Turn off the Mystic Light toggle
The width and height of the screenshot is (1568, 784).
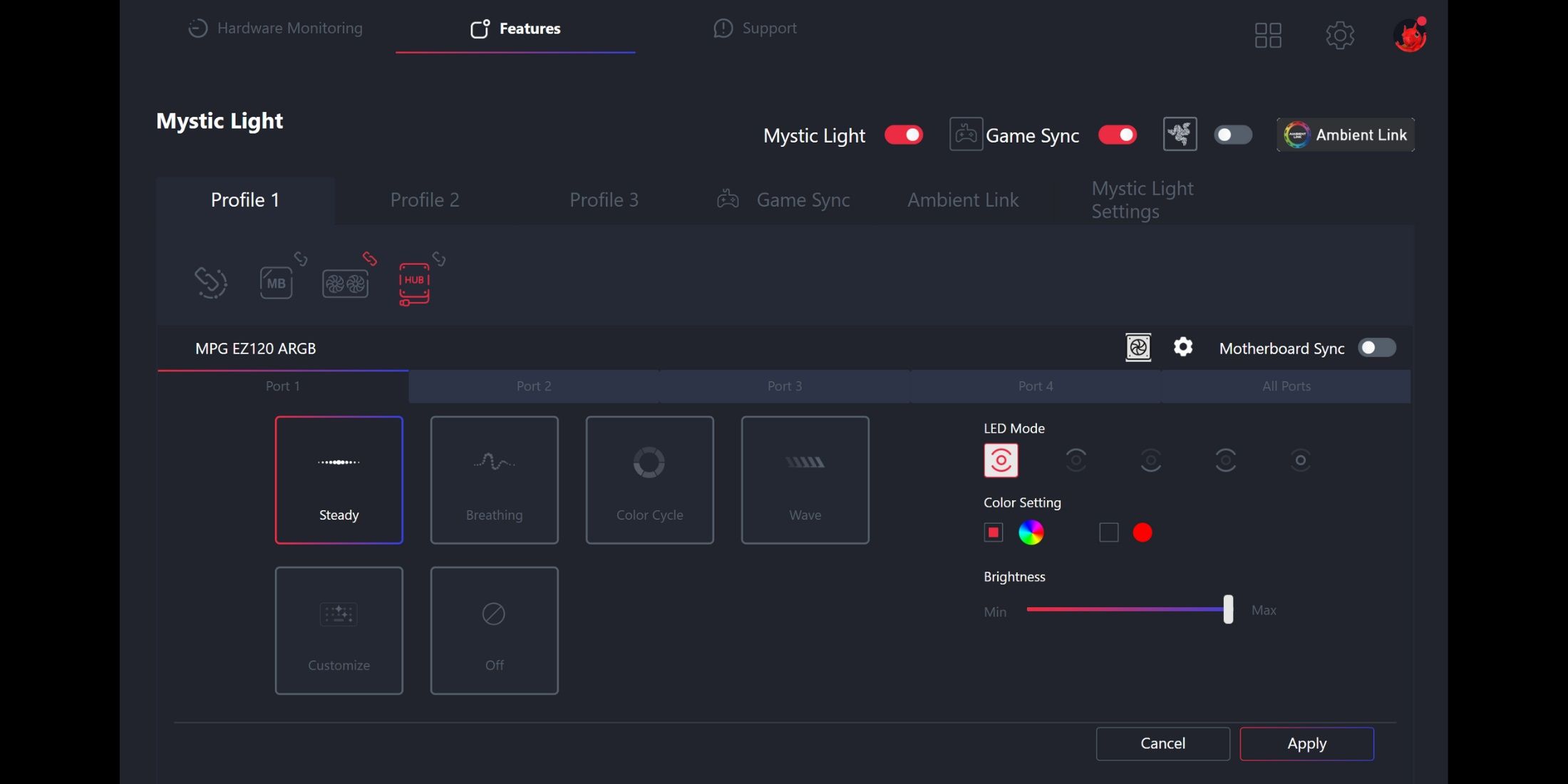point(904,135)
